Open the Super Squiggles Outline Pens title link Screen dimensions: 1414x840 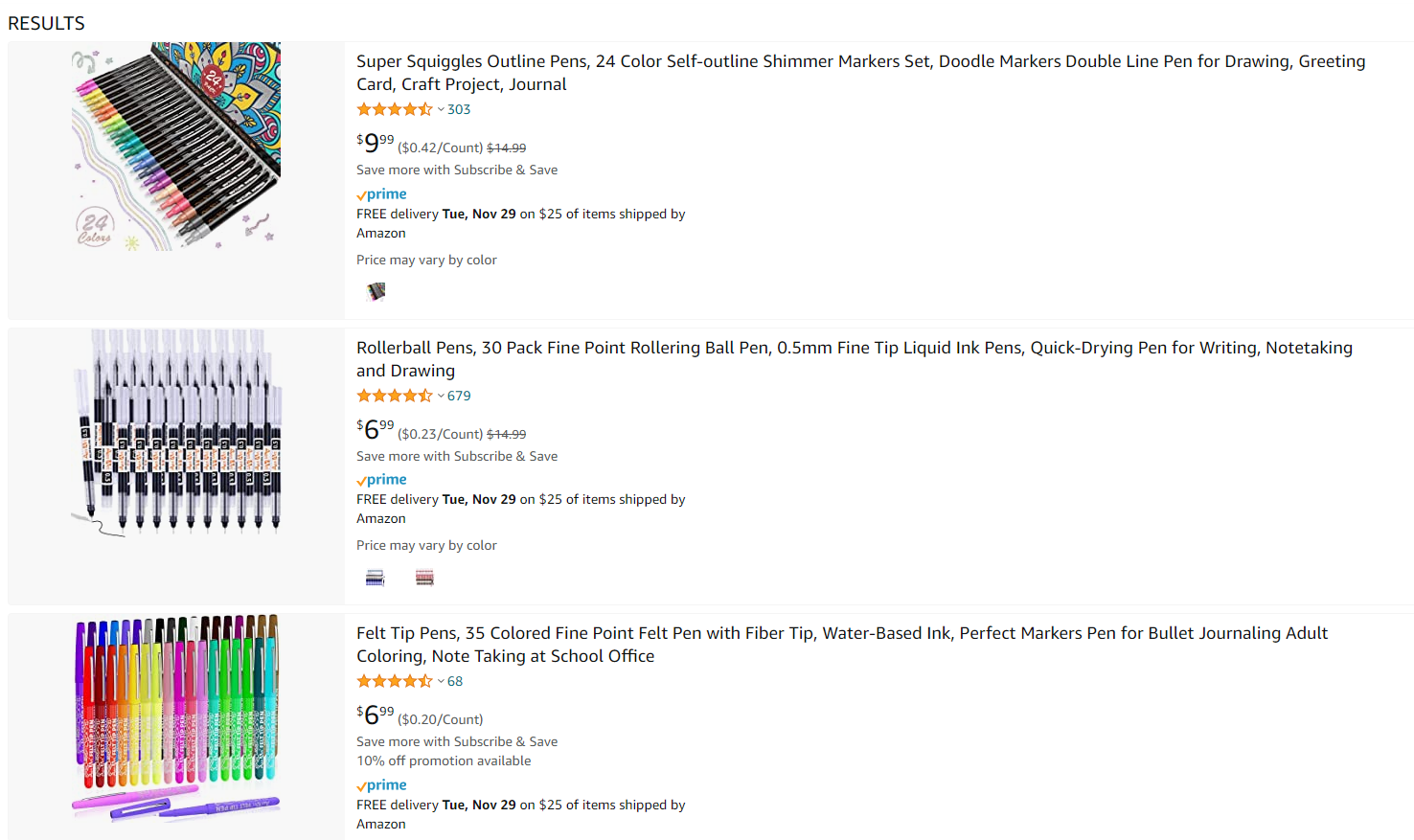tap(861, 73)
